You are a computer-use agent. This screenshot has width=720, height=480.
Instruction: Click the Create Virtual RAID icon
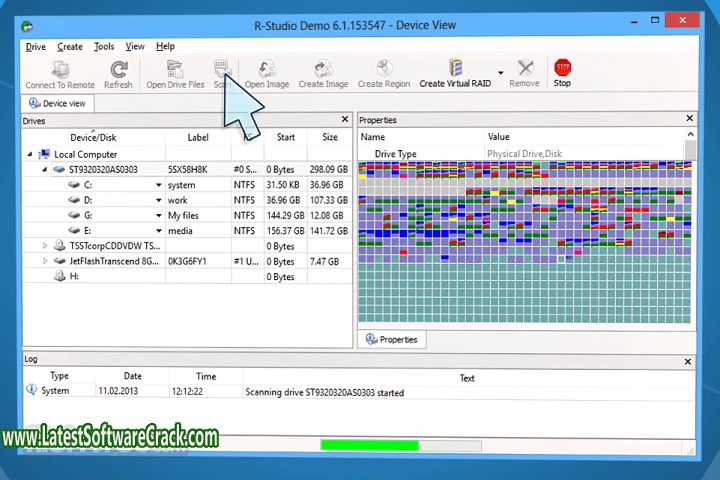click(456, 68)
